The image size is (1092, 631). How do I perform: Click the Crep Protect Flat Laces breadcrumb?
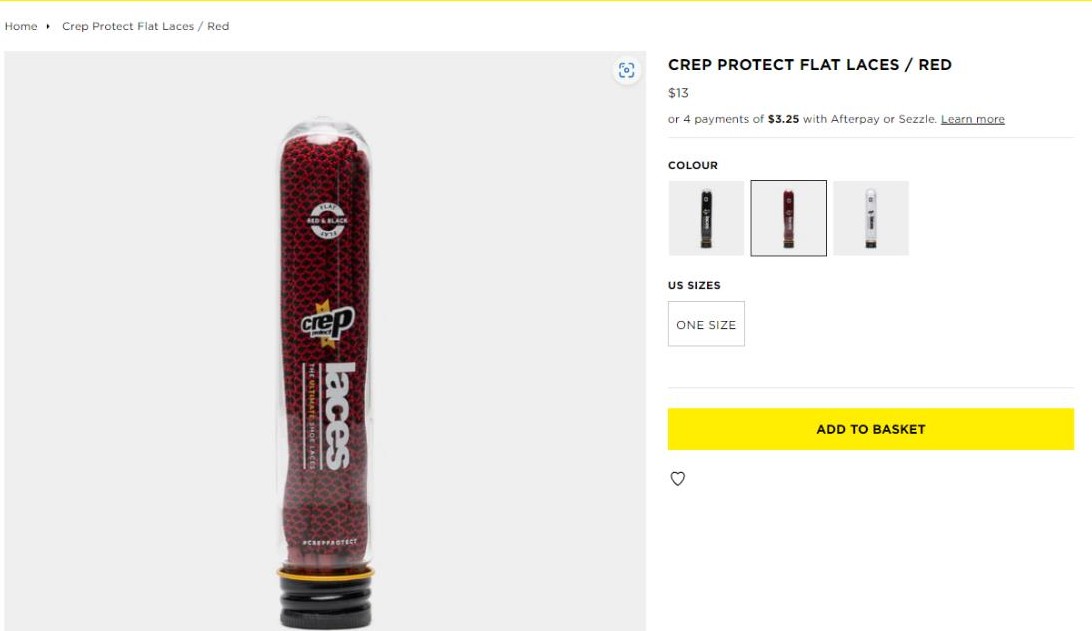pos(146,26)
